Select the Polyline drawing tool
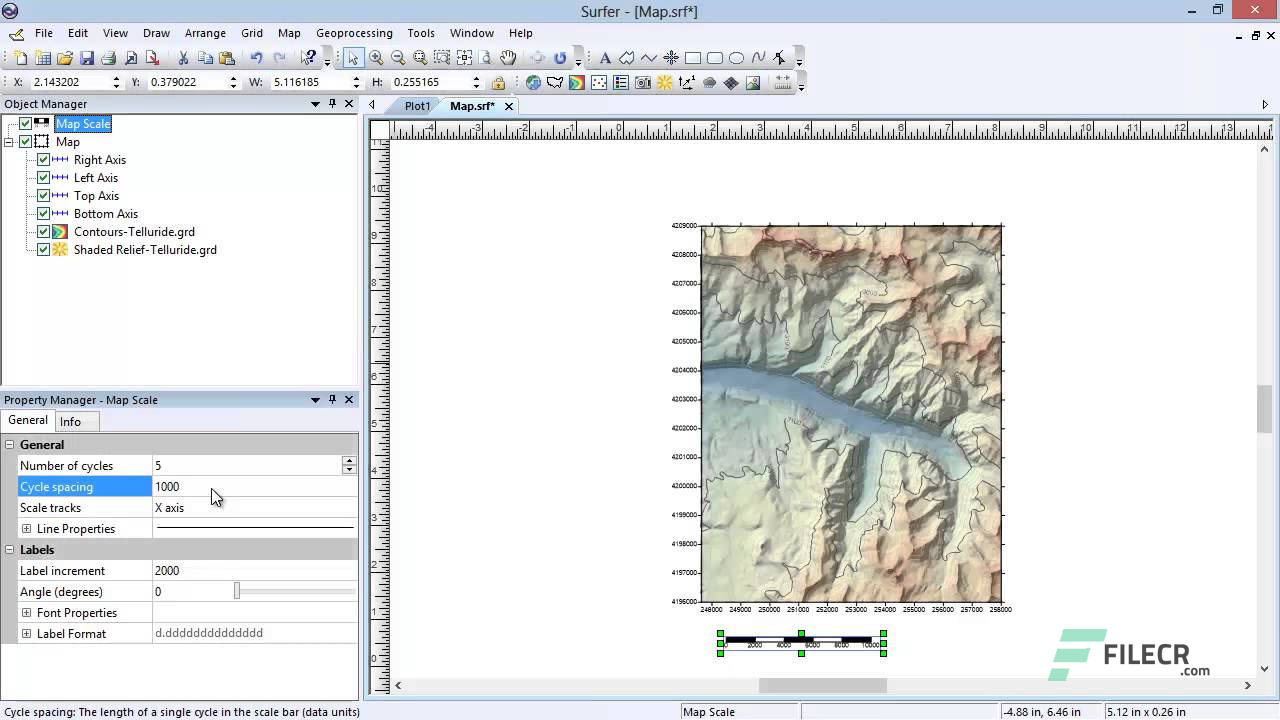 [x=649, y=58]
